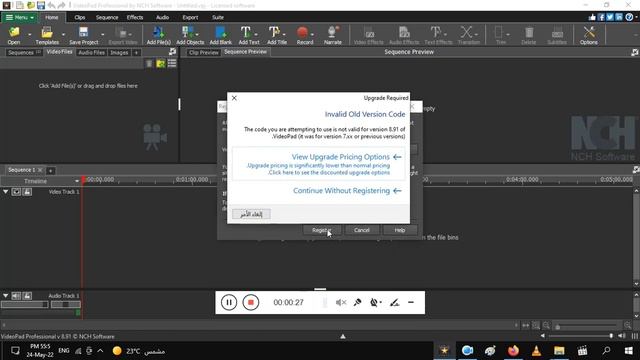Screen dimensions: 640x360
Task: Click the Add Title icon
Action: pyautogui.click(x=274, y=32)
